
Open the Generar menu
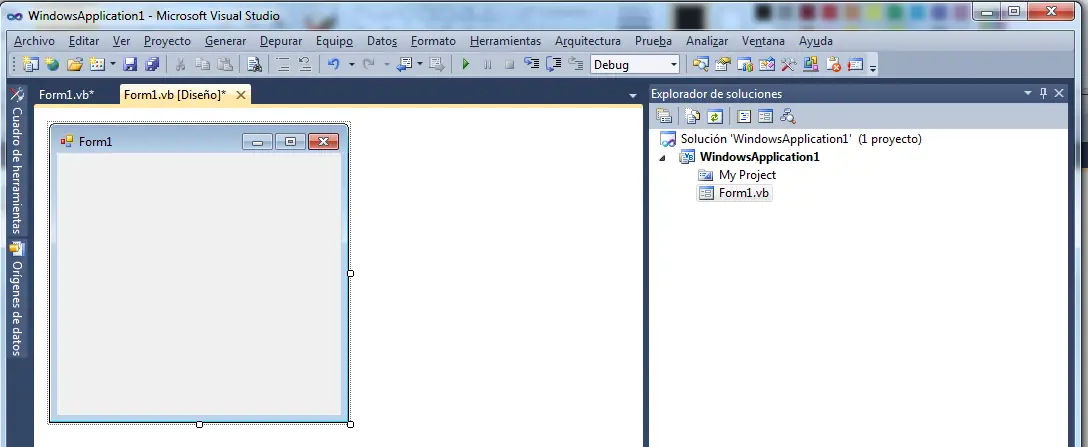pos(226,41)
